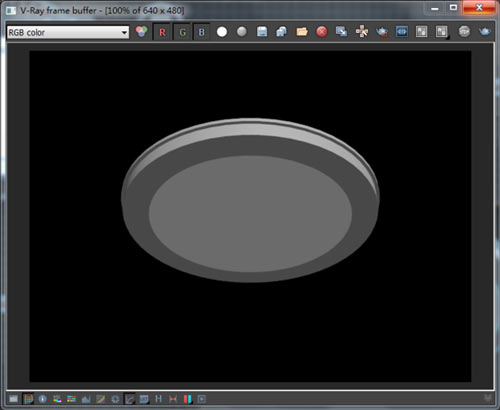Screen dimensions: 500x410
Task: Render last with rightmost teapot icon
Action: point(484,32)
